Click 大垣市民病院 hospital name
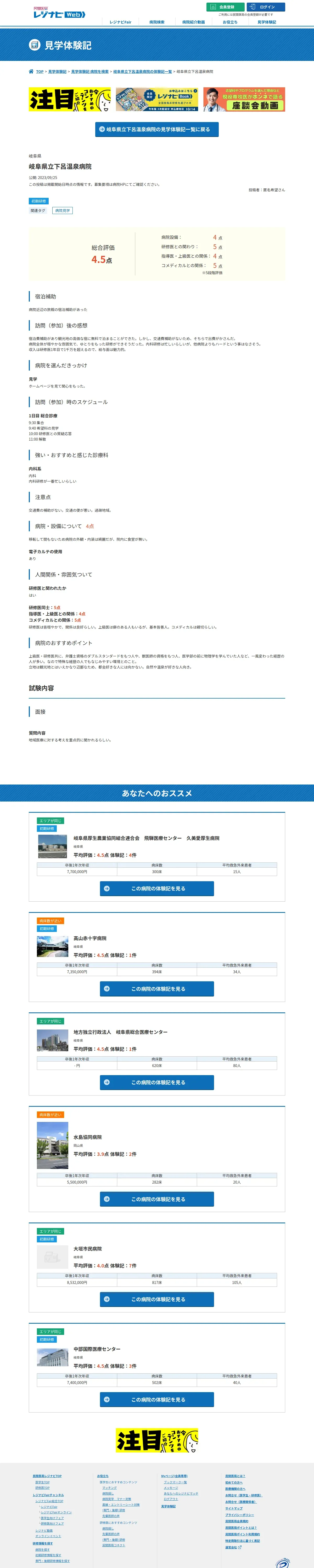This screenshot has width=314, height=1568. (x=88, y=1248)
